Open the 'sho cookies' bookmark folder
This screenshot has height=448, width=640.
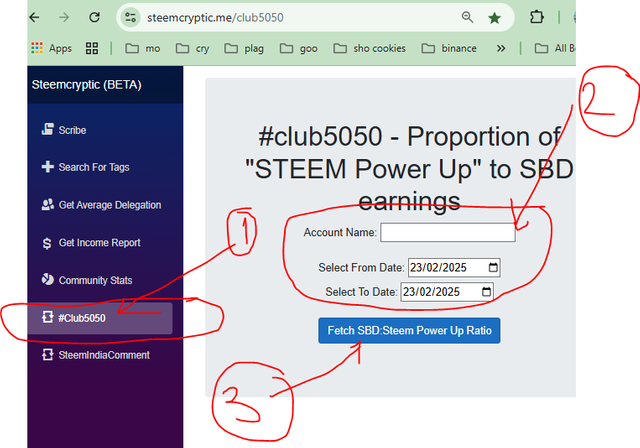370,49
